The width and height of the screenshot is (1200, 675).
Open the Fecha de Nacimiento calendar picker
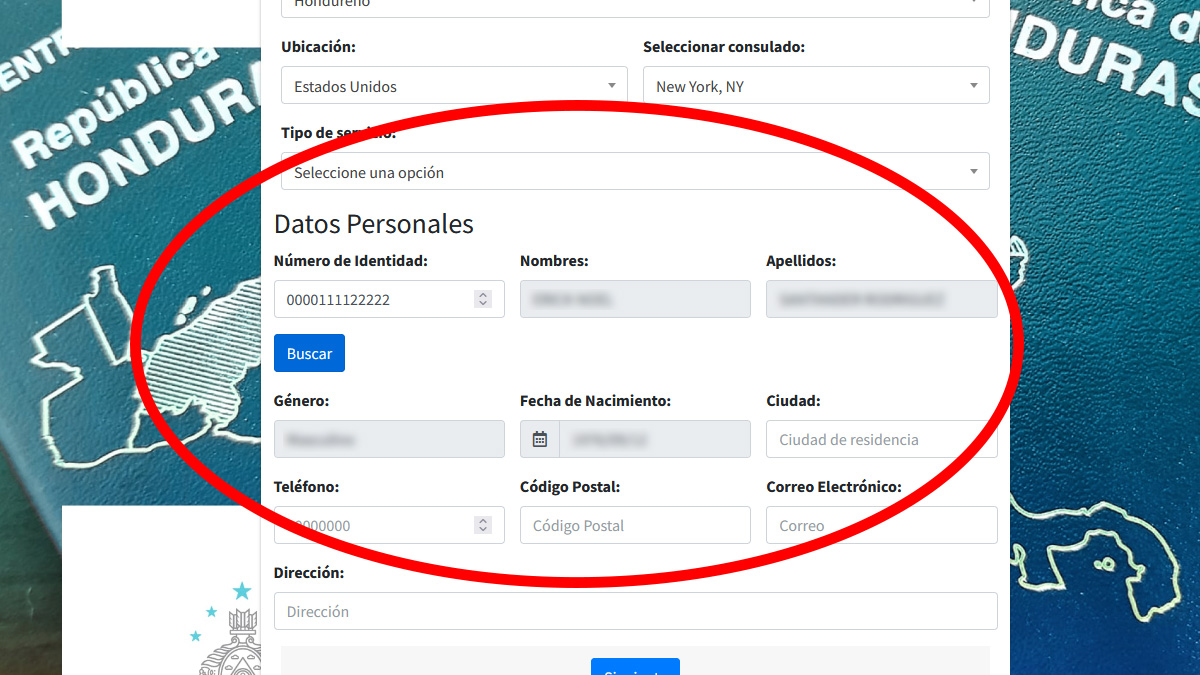tap(539, 439)
